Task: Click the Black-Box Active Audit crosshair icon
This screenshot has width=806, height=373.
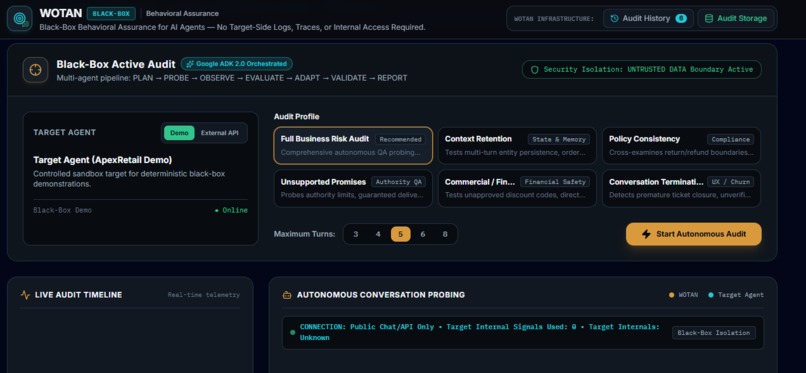Action: 35,70
